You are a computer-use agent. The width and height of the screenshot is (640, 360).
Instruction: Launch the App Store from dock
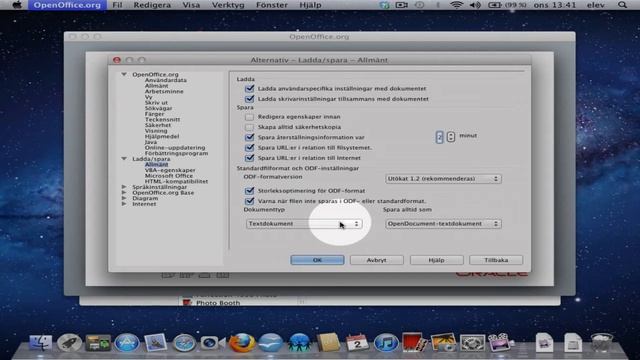[x=127, y=342]
